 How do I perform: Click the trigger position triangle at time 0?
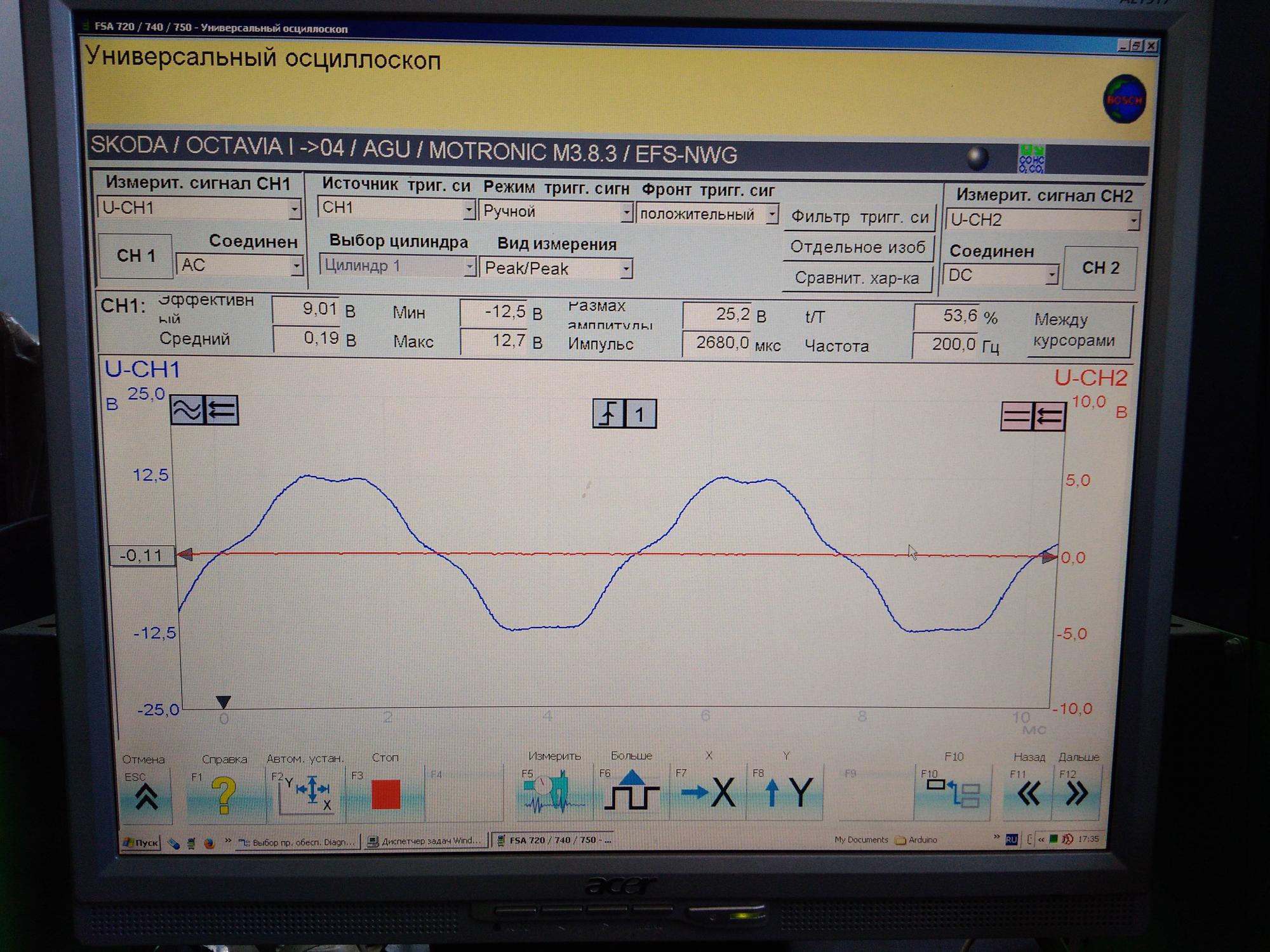click(224, 702)
